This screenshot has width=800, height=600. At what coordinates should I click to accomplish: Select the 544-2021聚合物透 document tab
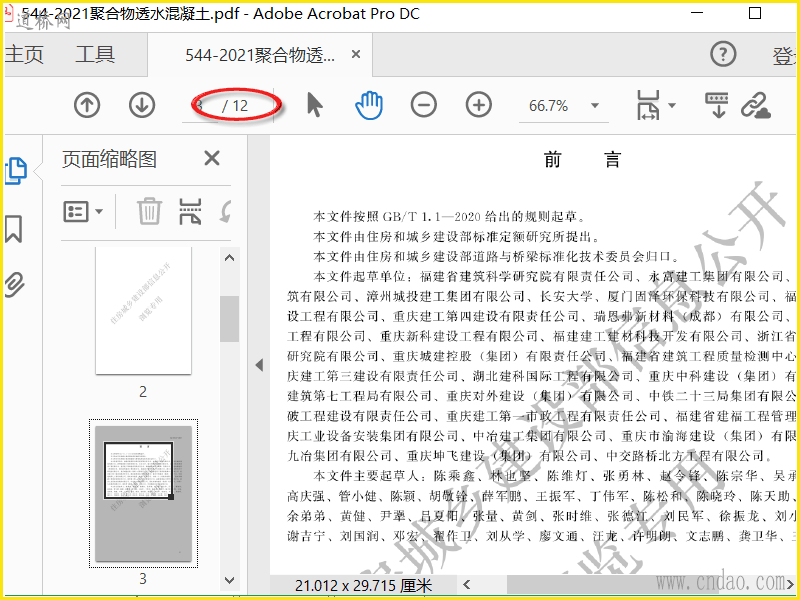[x=260, y=55]
